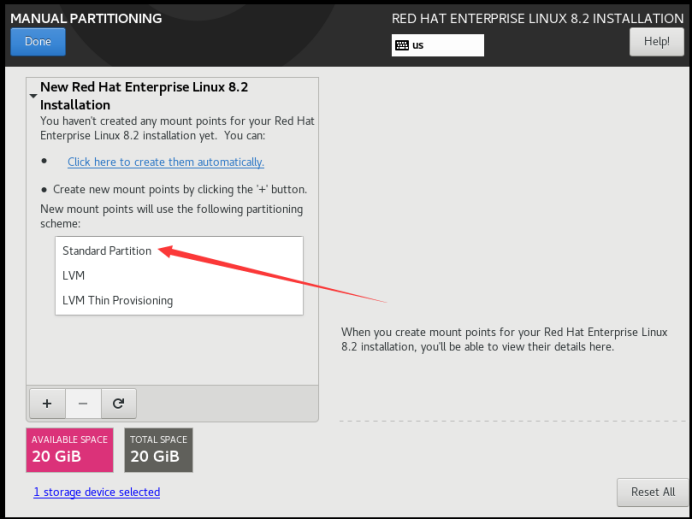Open the Help! button
This screenshot has width=692, height=519.
point(656,42)
